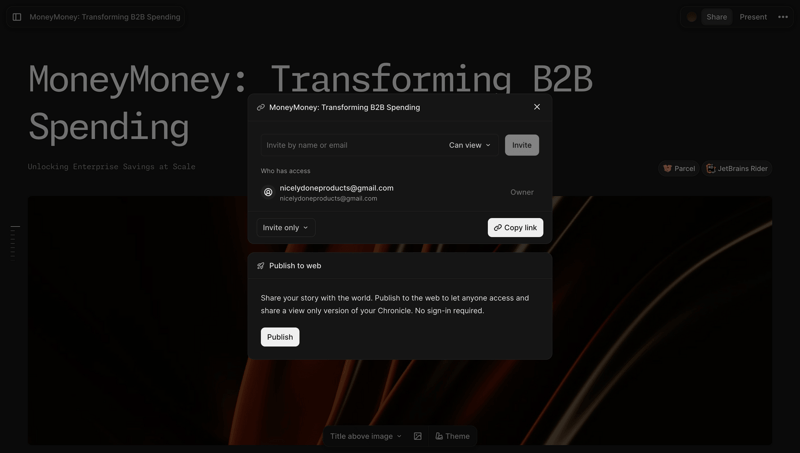800x453 pixels.
Task: Close the share dialog
Action: click(x=537, y=107)
